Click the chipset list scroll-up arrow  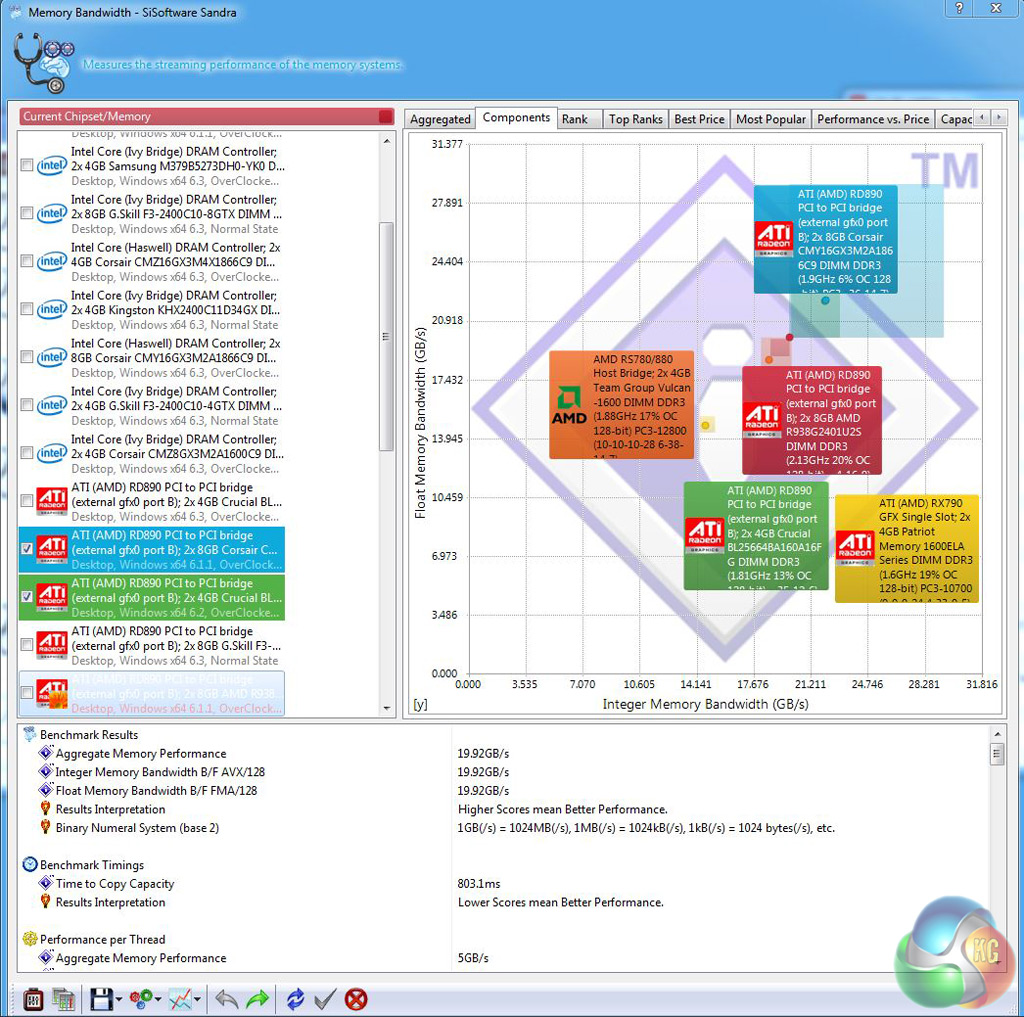(387, 140)
